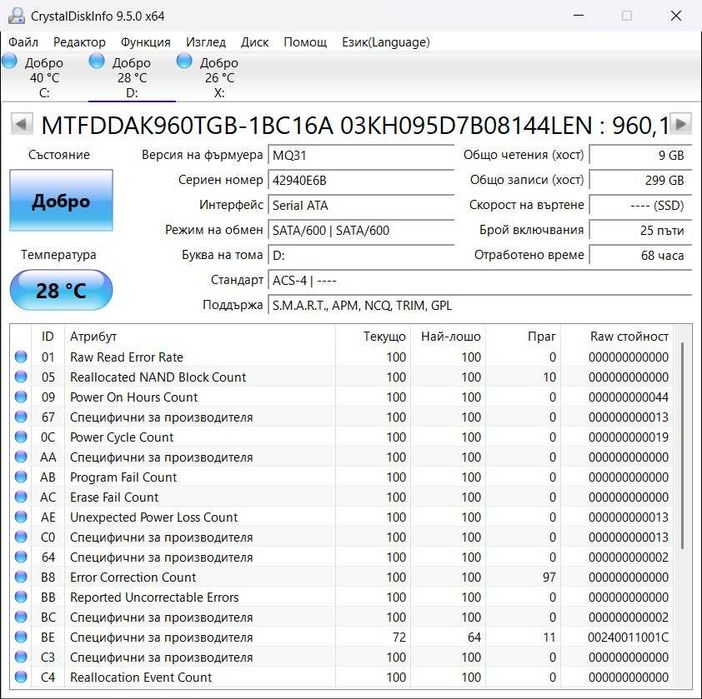Click the blue status orb for drive X:
Image resolution: width=702 pixels, height=699 pixels.
point(184,61)
